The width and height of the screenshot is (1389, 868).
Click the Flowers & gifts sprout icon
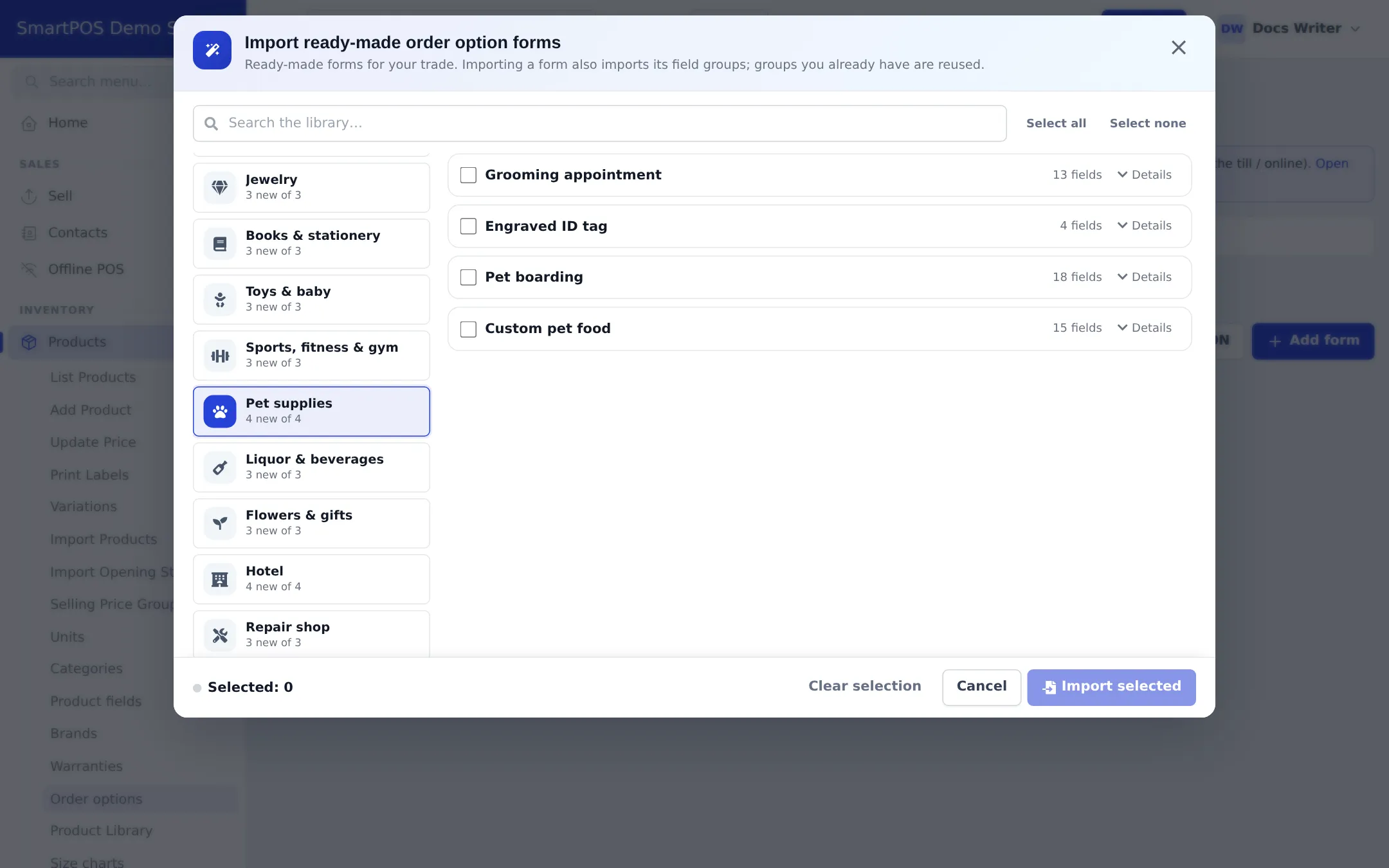(x=220, y=523)
